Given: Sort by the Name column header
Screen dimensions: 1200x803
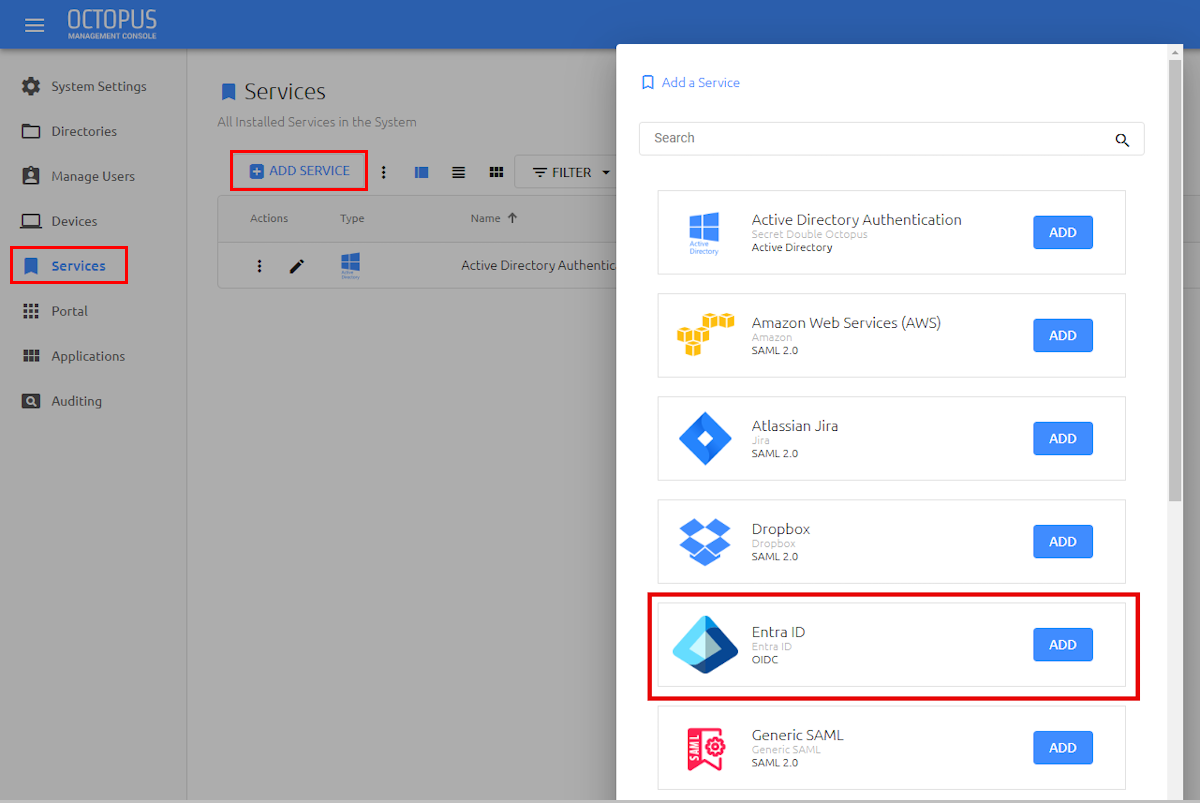Looking at the screenshot, I should click(485, 218).
